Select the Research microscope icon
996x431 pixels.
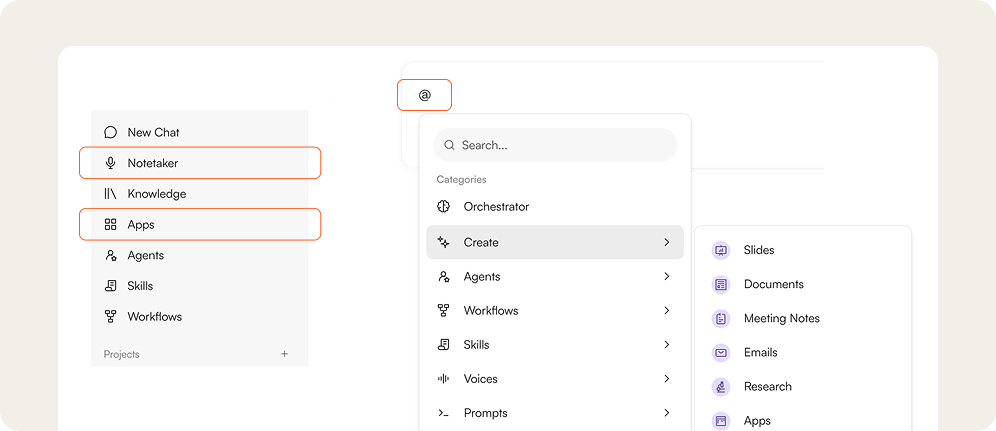(x=720, y=387)
